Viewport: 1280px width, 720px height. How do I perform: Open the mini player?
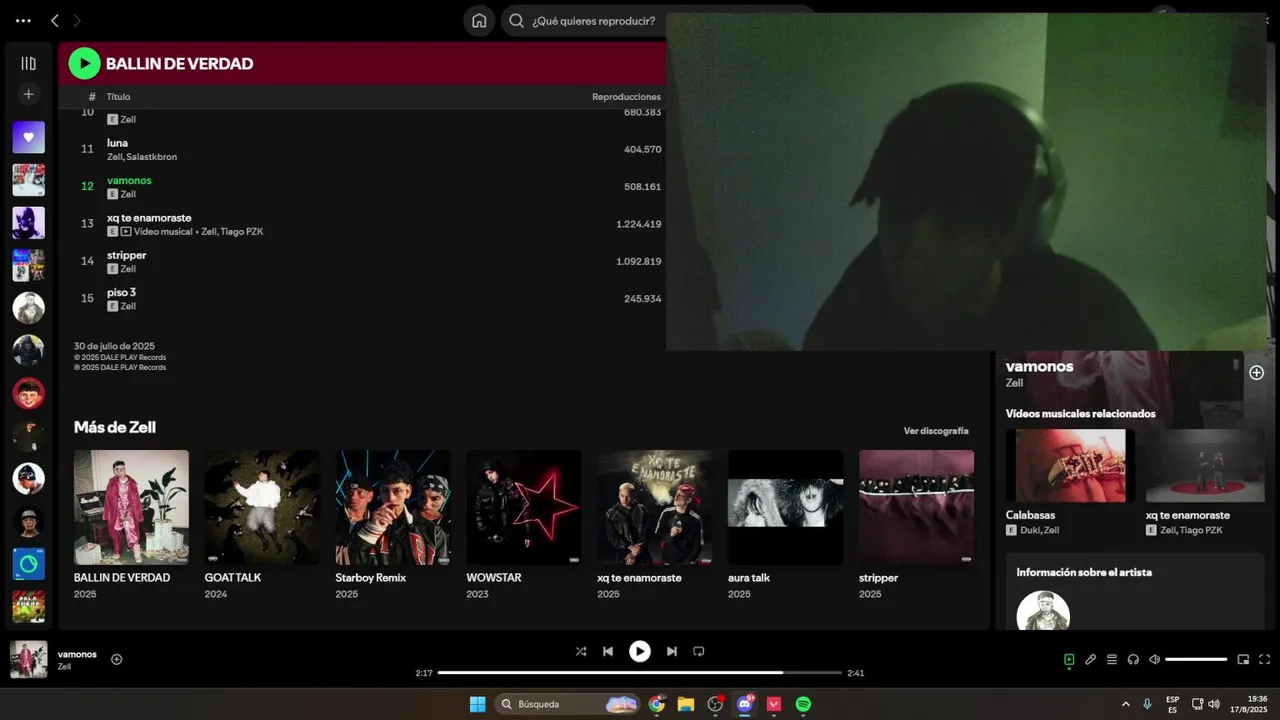[1243, 659]
